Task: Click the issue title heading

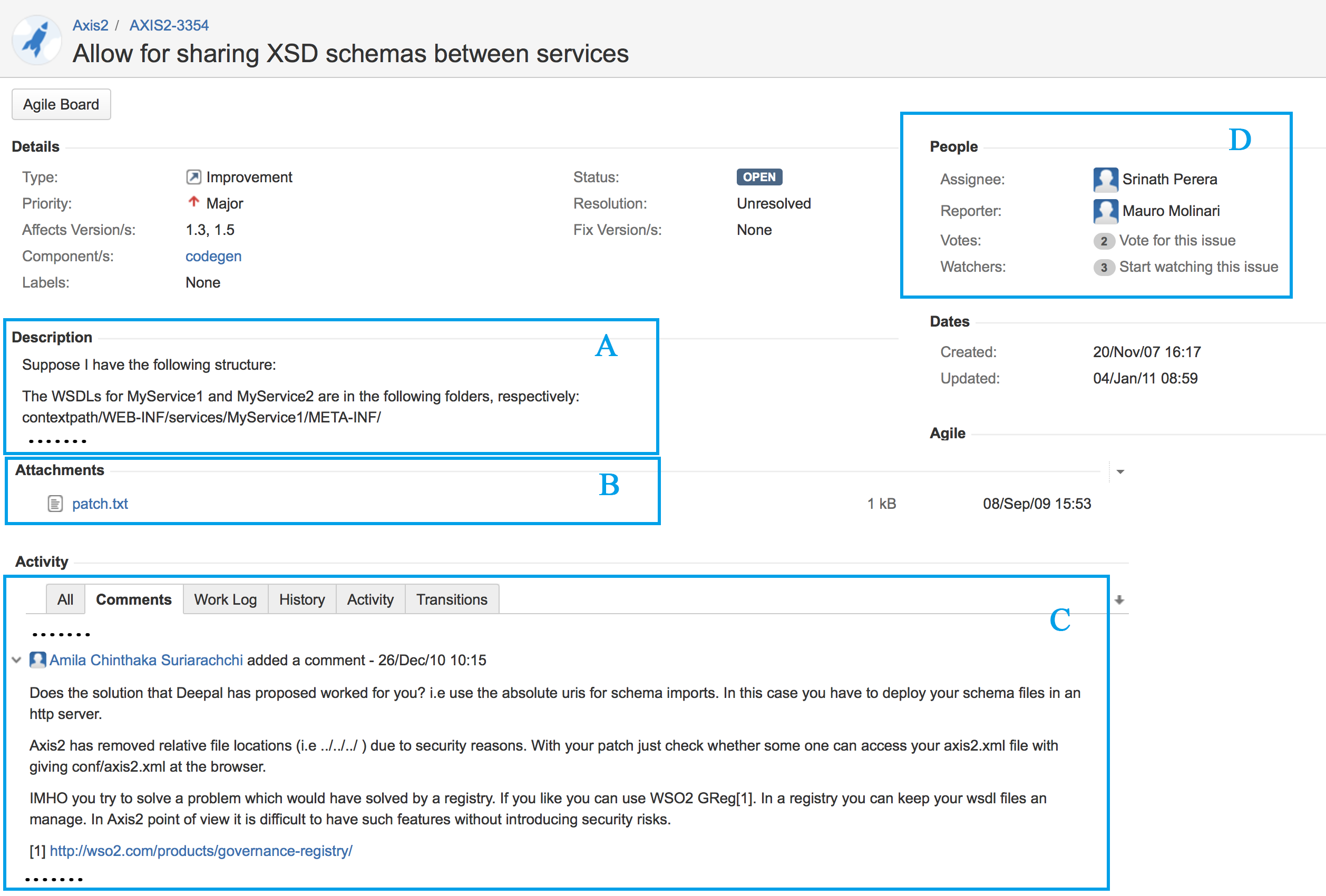Action: pos(350,54)
